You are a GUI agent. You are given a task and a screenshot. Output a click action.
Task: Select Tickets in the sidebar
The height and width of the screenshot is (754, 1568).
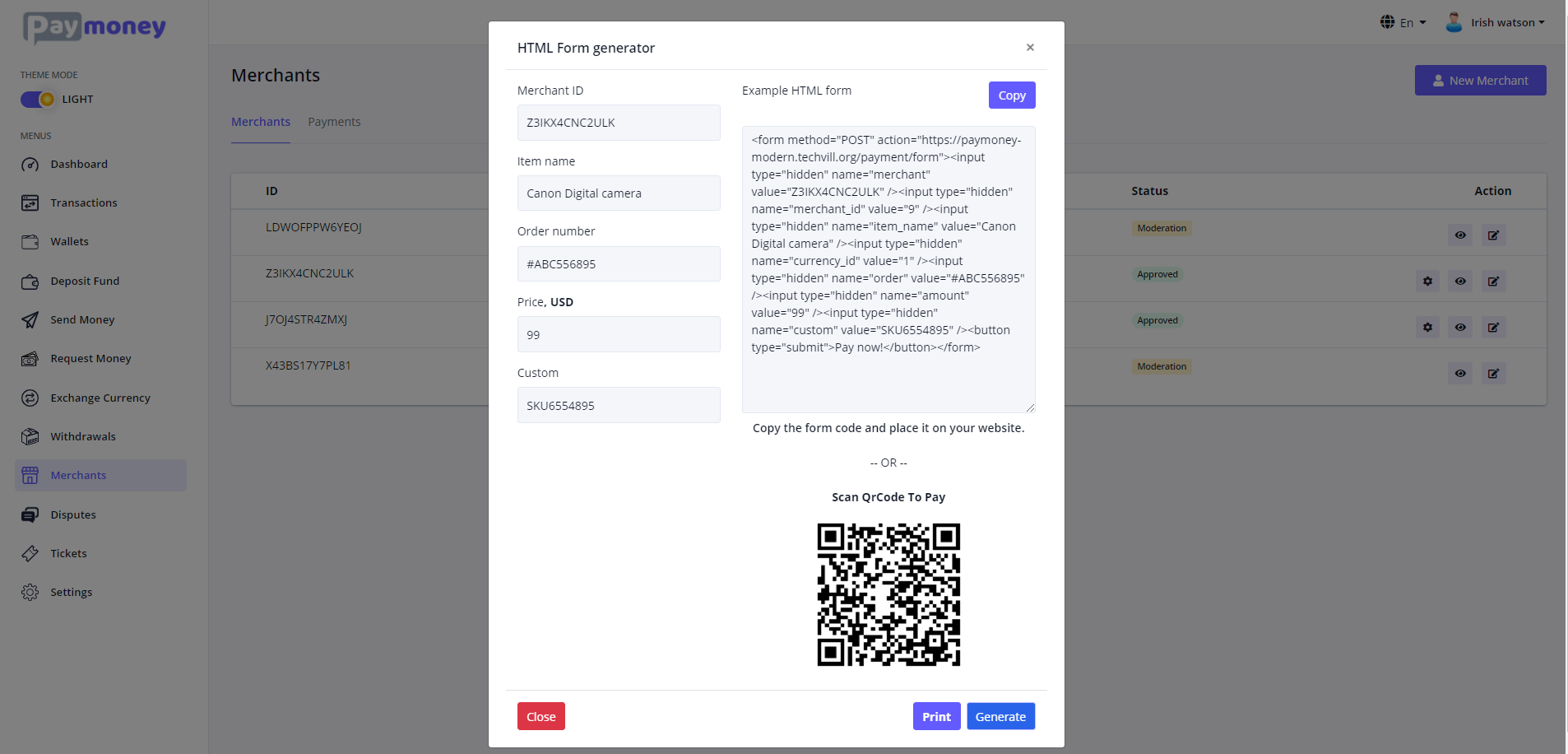tap(68, 553)
